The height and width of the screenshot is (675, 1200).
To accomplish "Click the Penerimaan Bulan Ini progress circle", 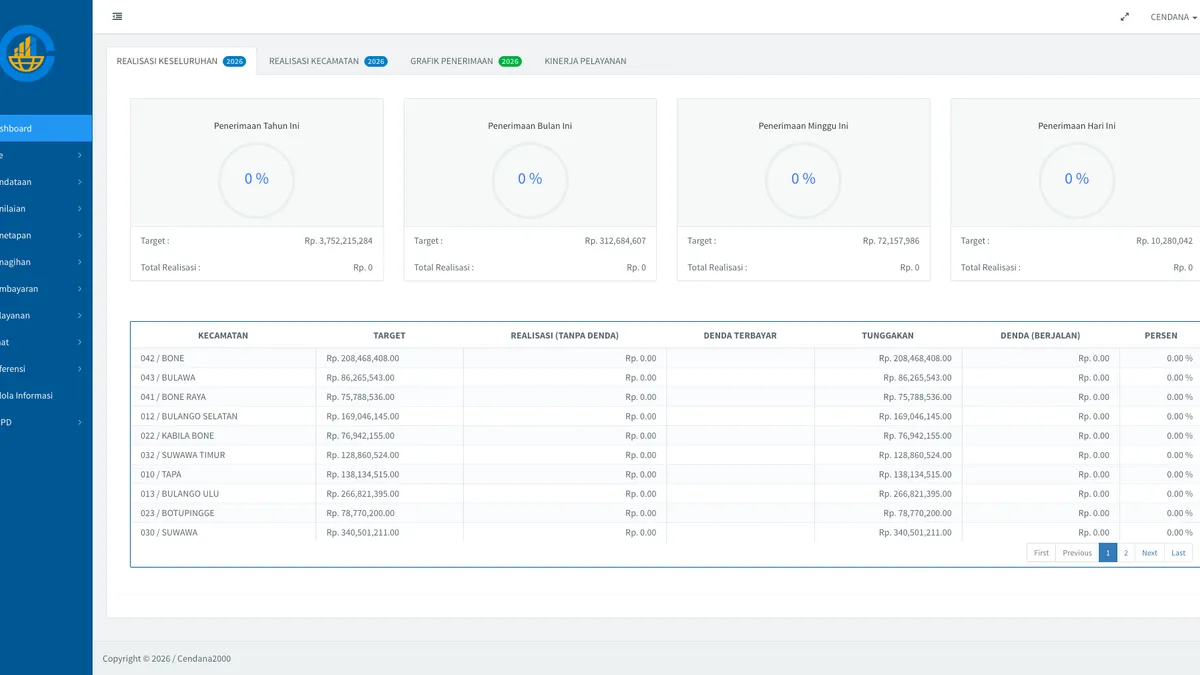I will pos(530,179).
